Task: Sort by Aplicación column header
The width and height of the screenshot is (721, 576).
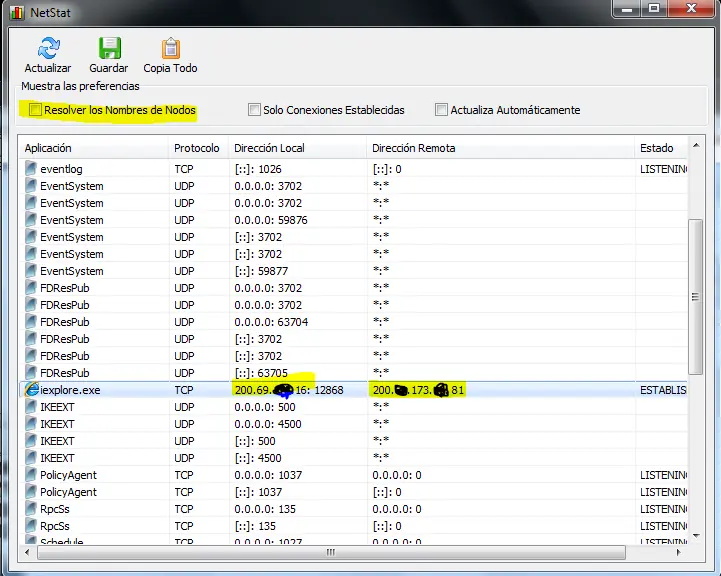Action: point(94,148)
